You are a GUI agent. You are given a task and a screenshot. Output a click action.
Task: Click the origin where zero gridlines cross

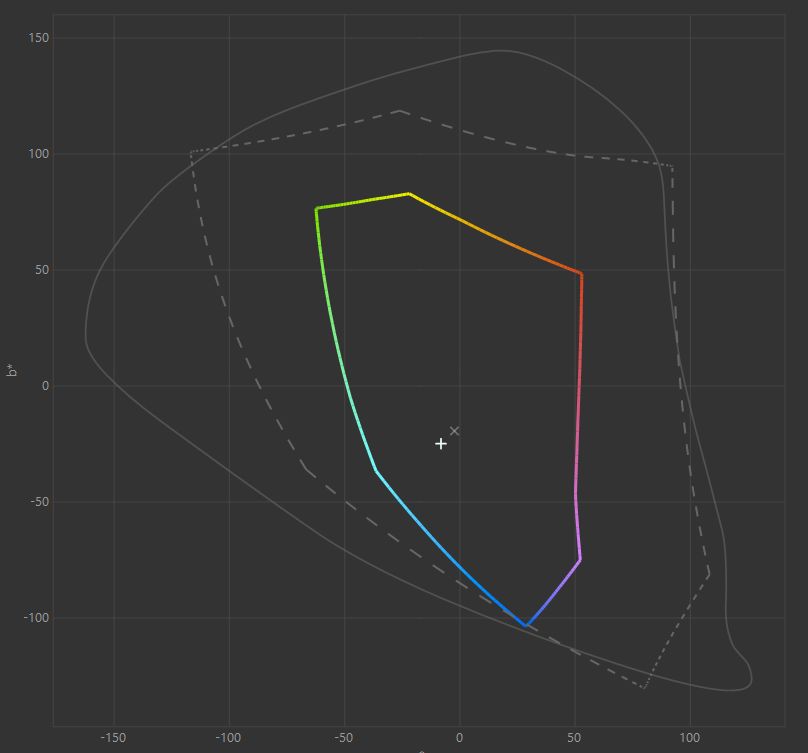[x=460, y=386]
